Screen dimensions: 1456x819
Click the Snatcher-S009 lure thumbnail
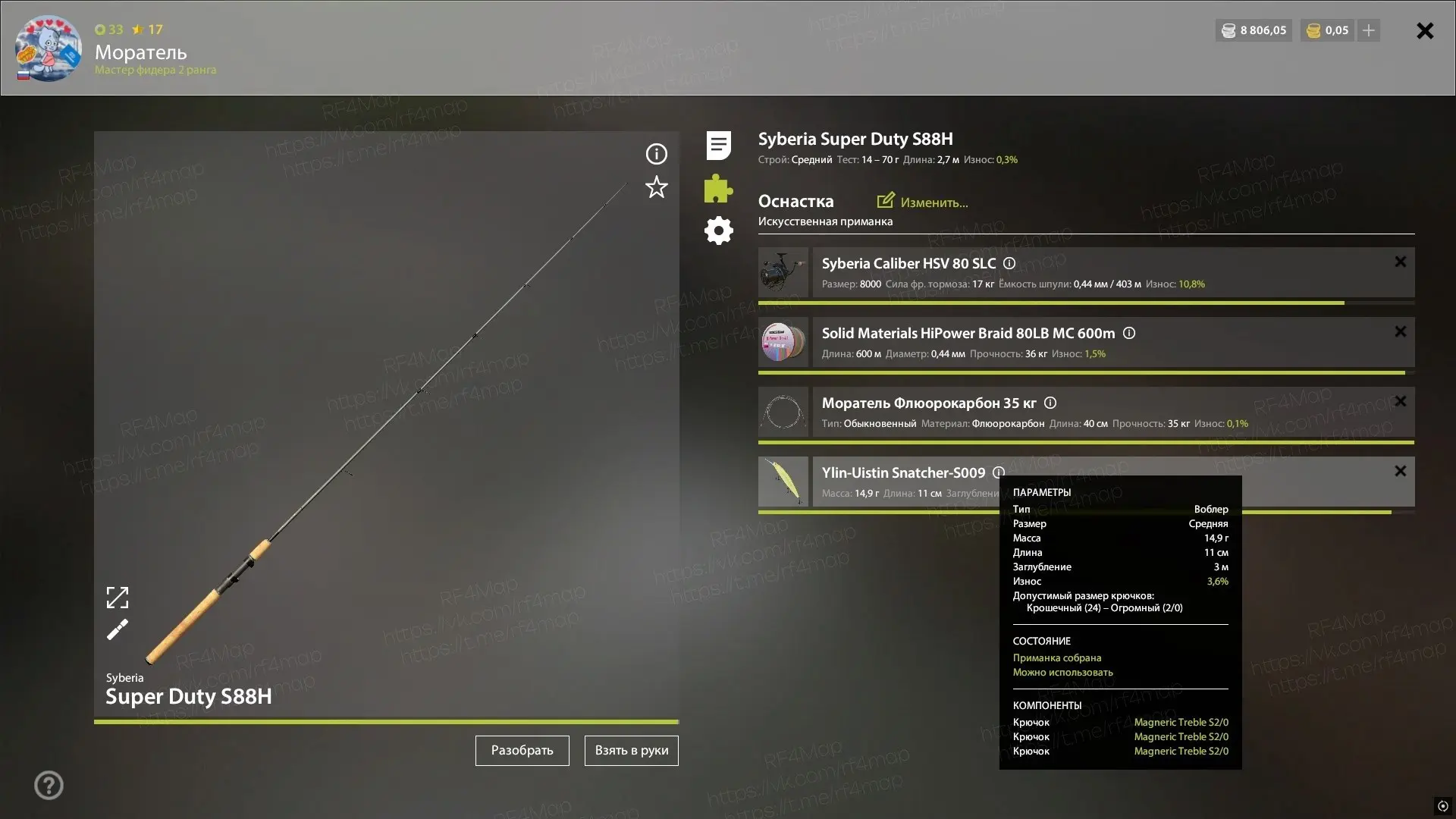point(783,481)
